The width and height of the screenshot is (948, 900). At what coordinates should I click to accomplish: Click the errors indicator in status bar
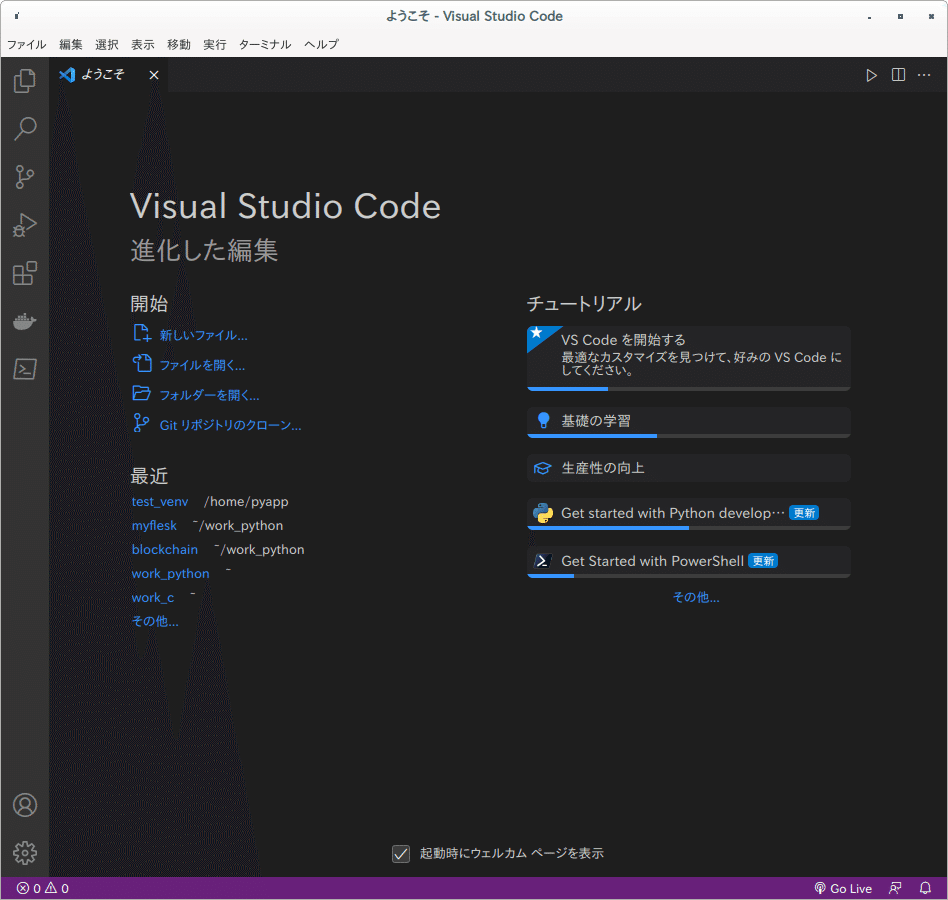click(x=28, y=889)
